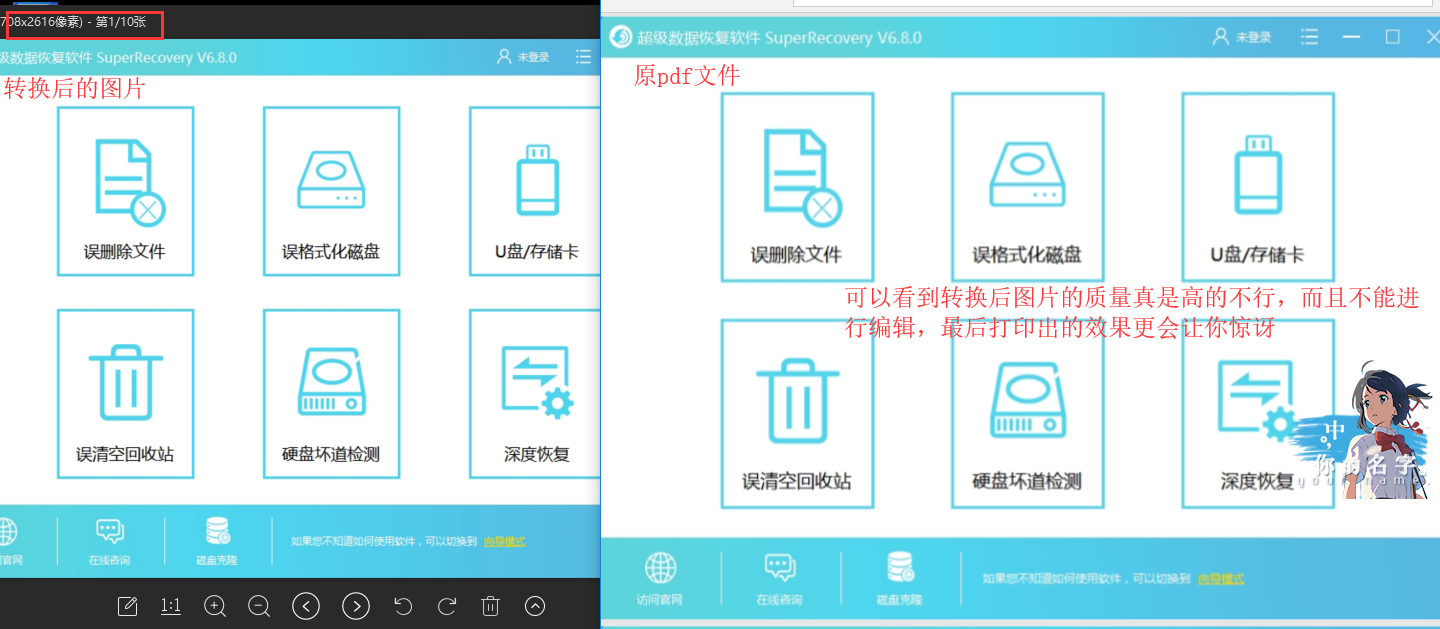The width and height of the screenshot is (1440, 629).
Task: Click the SuperRecovery V6.8.0 title in left image
Action: [167, 58]
